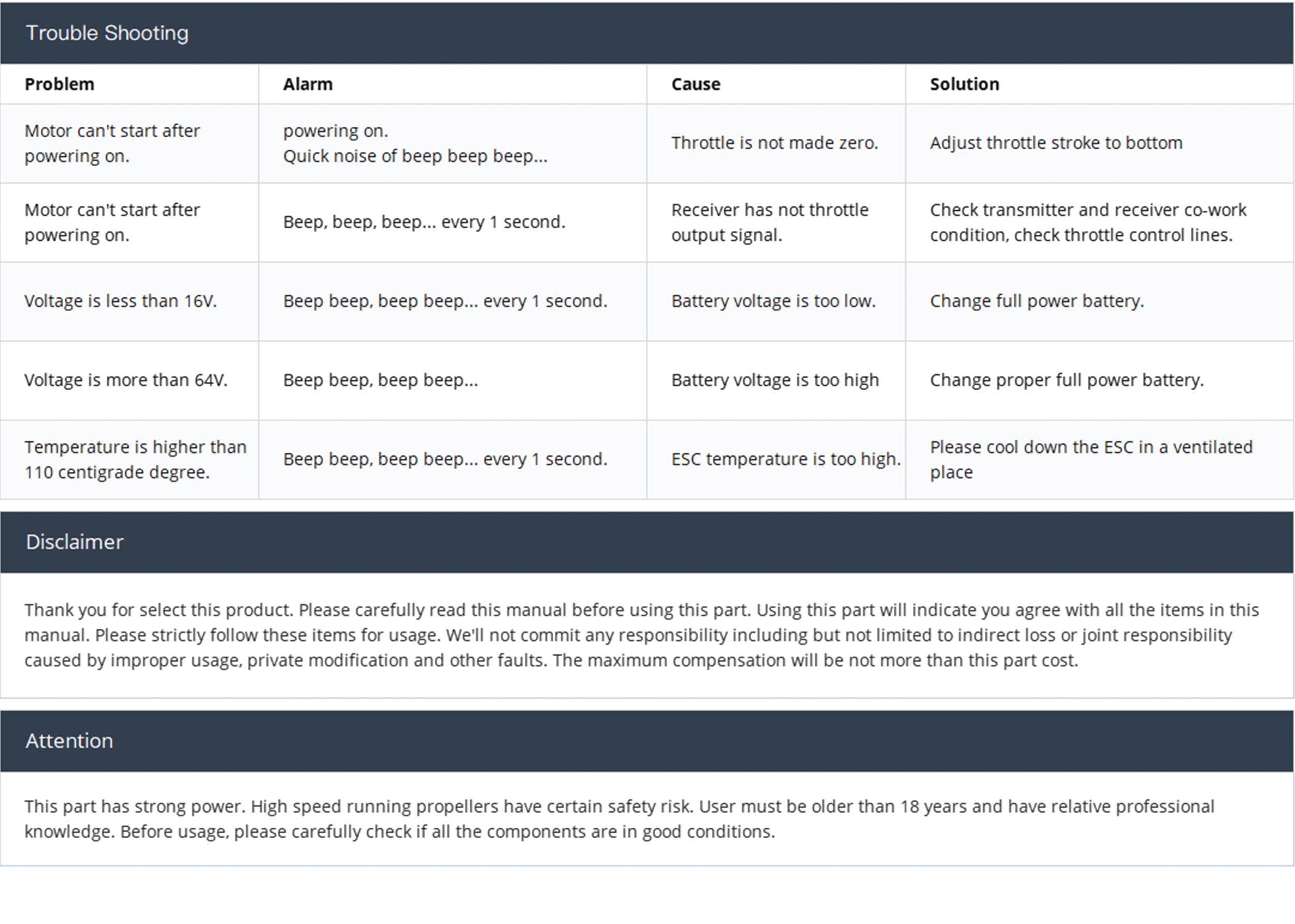Click the "Trouble Shooting" section header
This screenshot has height=924, width=1295.
107,33
